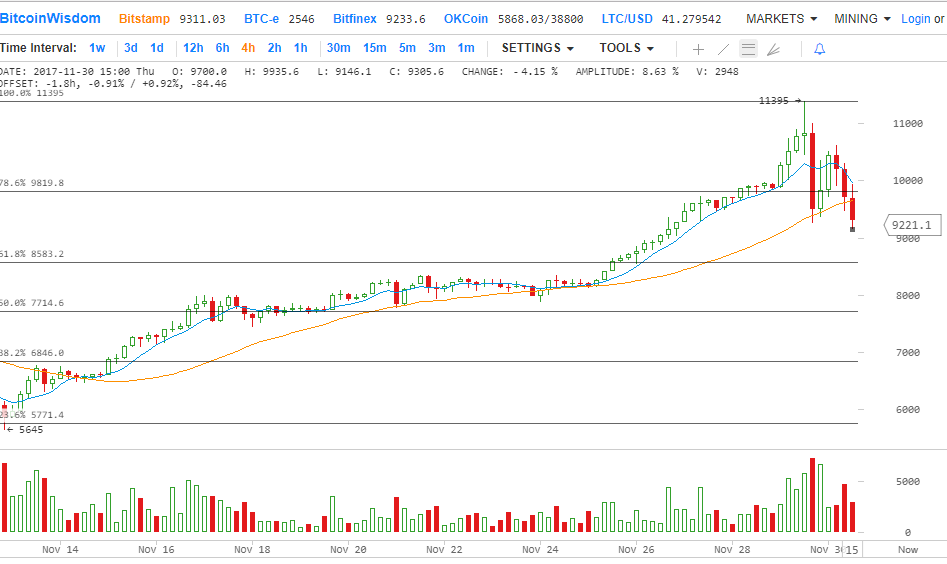This screenshot has height=564, width=947.
Task: Click the tallest red volume bar
Action: coord(812,495)
